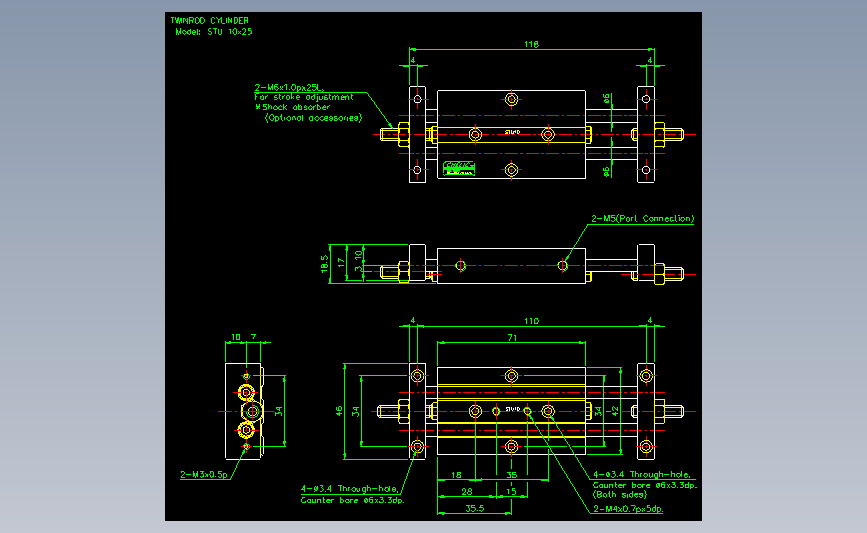Select the 28 horizontal dimension
This screenshot has height=533, width=867.
[467, 492]
